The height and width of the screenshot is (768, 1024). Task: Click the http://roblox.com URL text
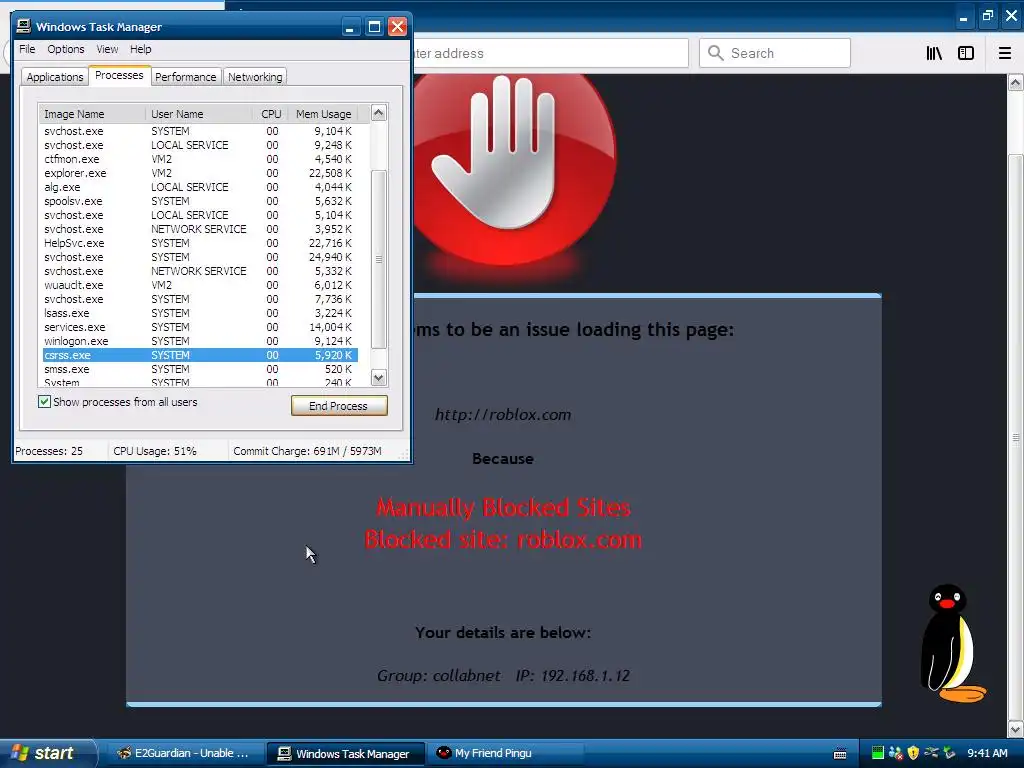[503, 415]
